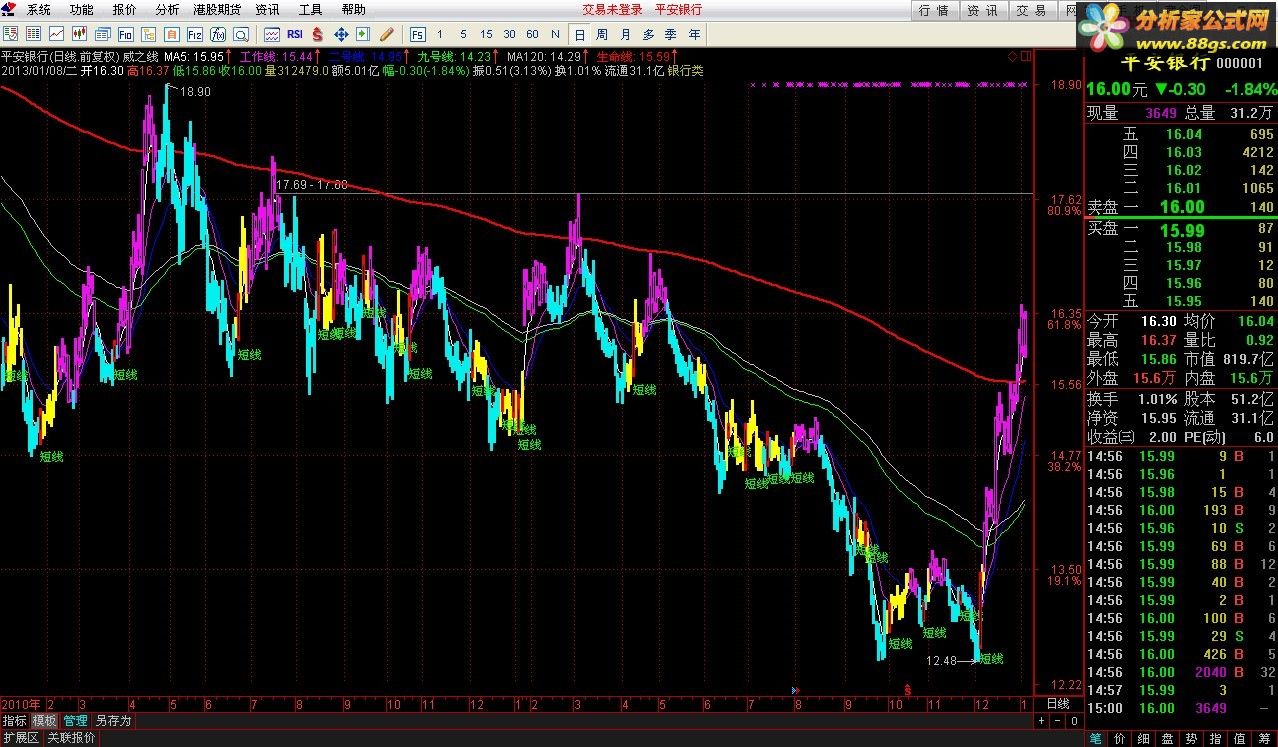Click the split-window icon above chart
This screenshot has width=1278, height=747.
[1026, 56]
